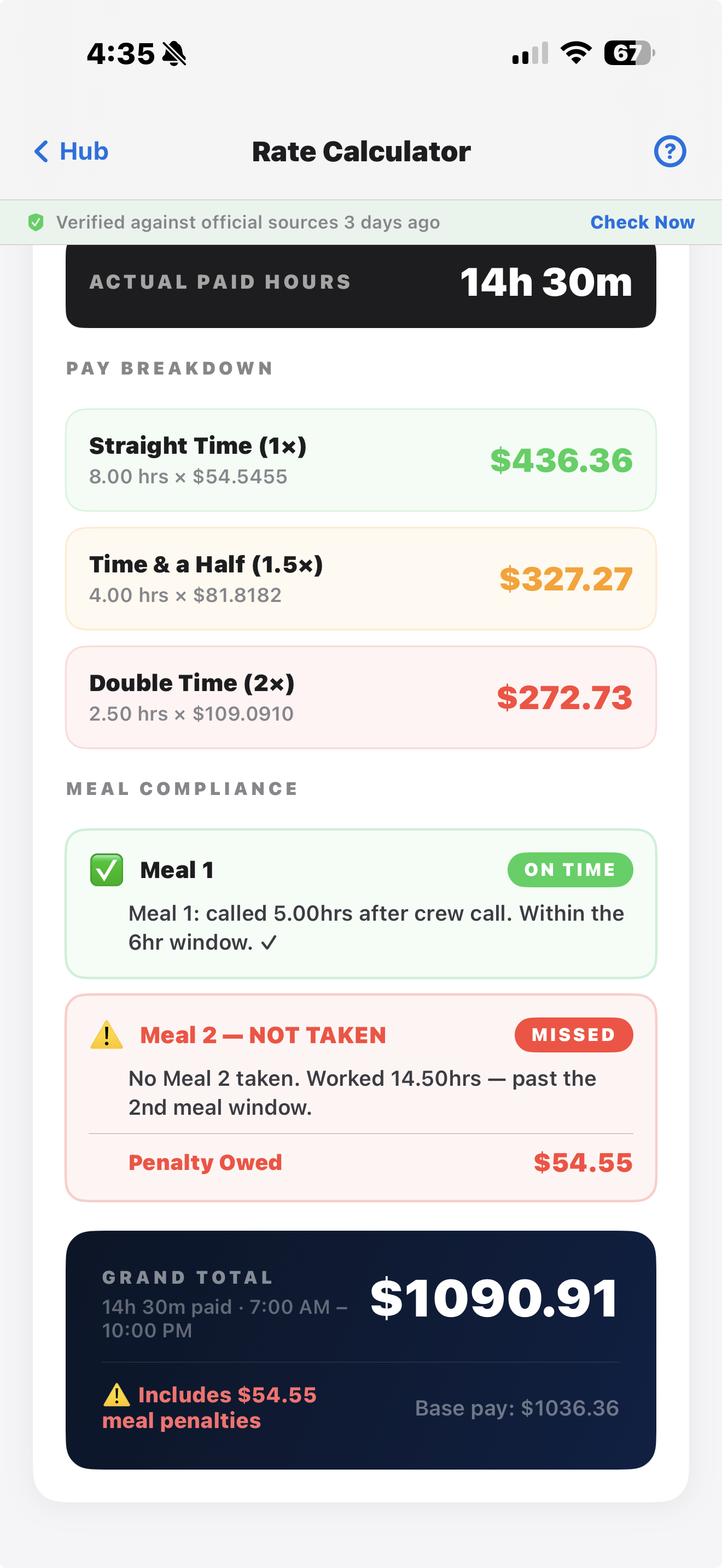The image size is (722, 1568).
Task: Tap the help question mark icon
Action: click(669, 151)
